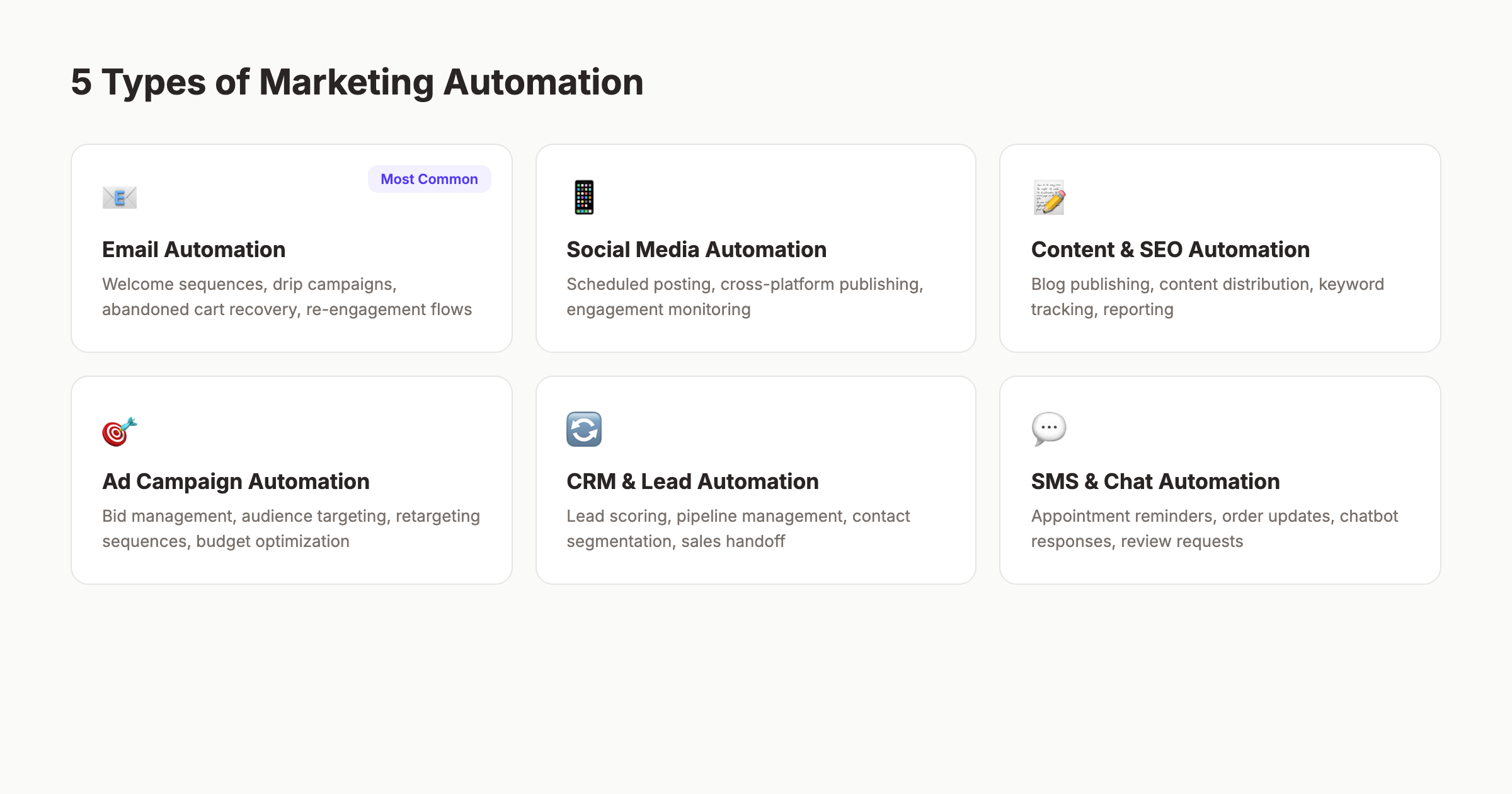
Task: Select the SMS & Chat Automation card
Action: pos(1220,480)
